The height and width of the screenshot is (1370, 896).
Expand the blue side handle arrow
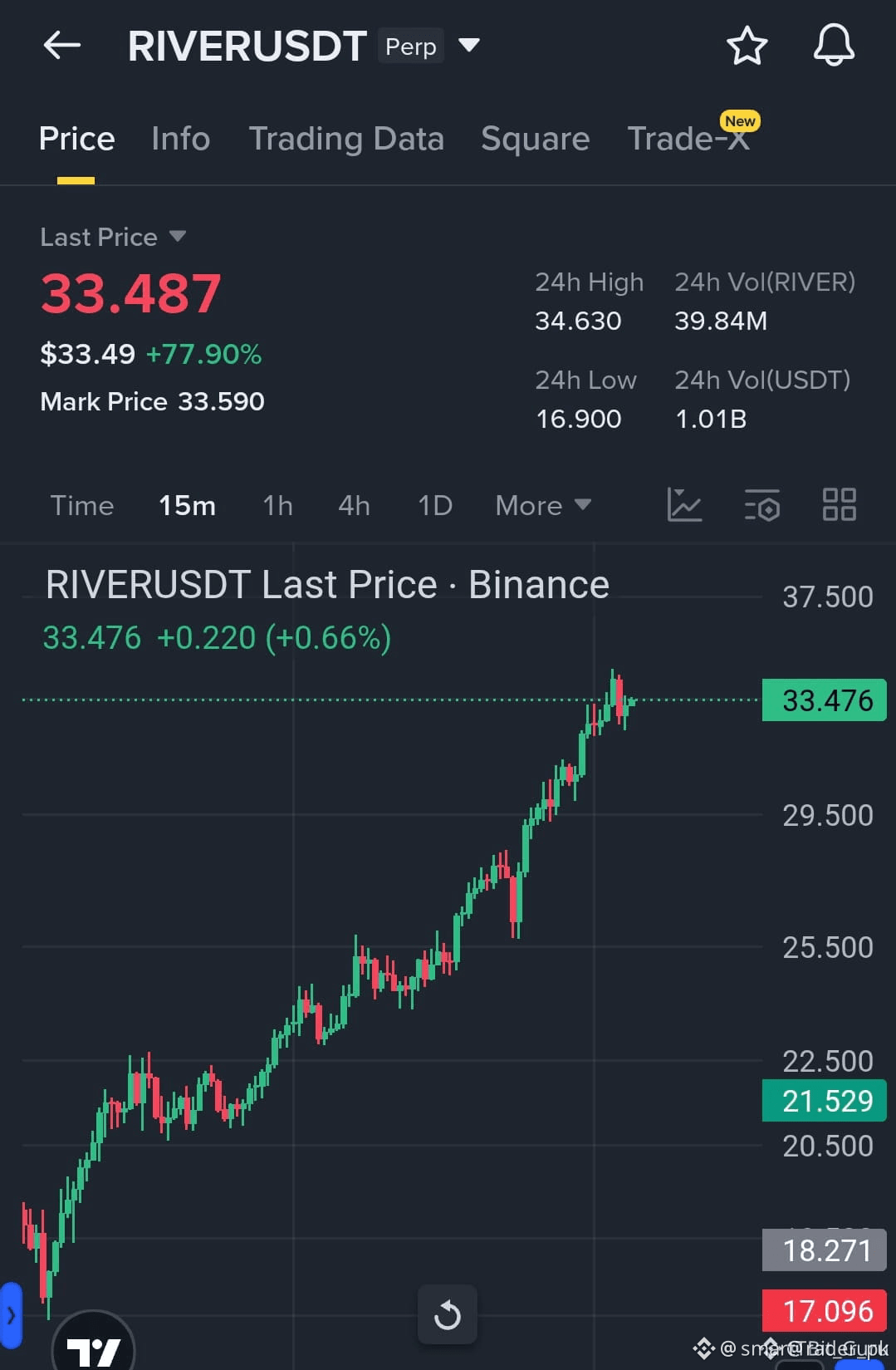click(10, 1315)
